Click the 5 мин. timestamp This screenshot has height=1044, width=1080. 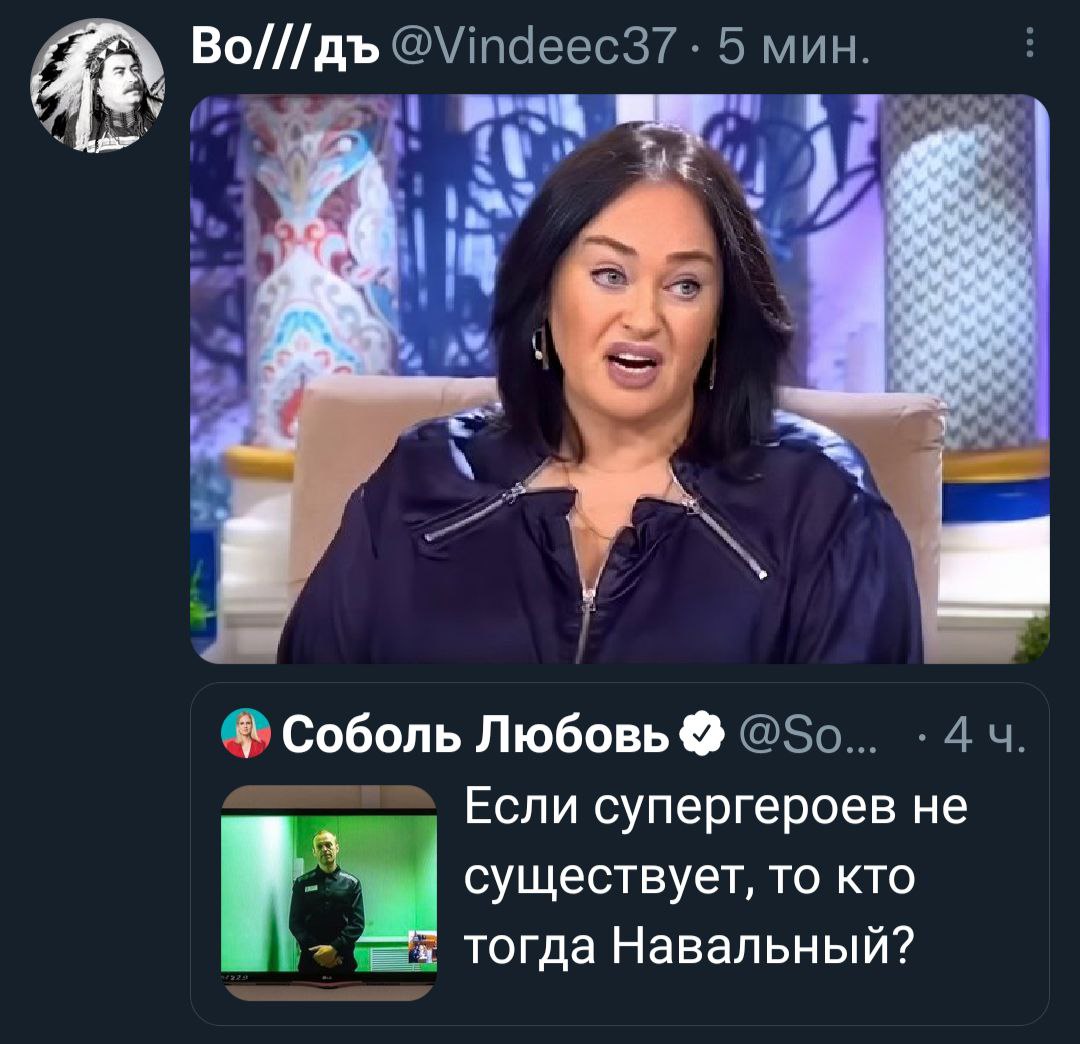coord(794,47)
